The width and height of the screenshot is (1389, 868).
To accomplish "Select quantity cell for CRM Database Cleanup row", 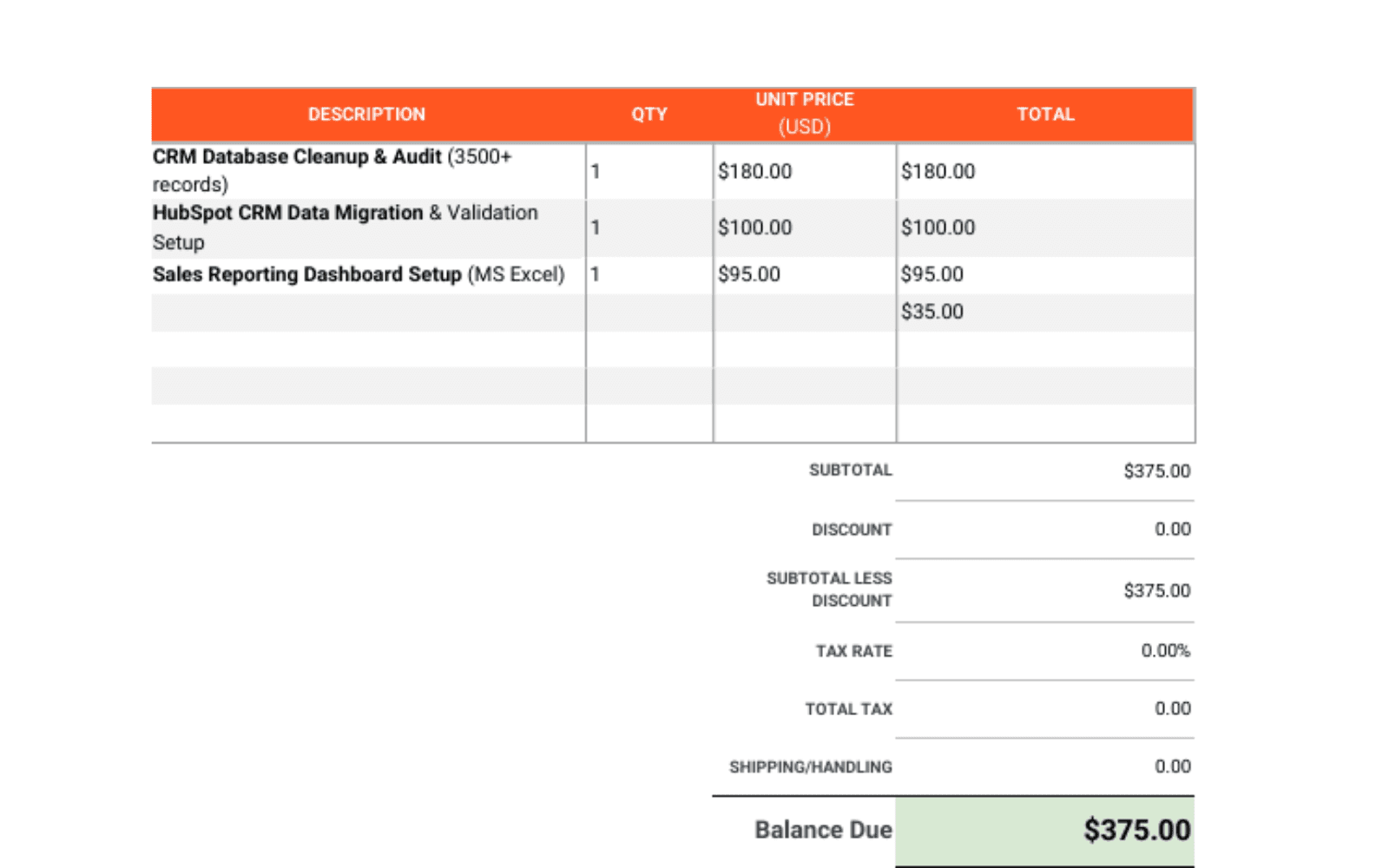I will click(649, 171).
